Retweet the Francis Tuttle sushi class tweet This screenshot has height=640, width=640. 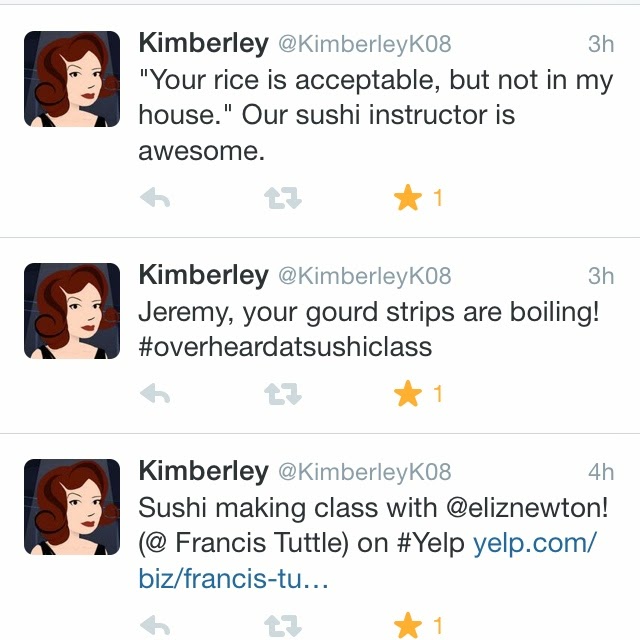(281, 627)
